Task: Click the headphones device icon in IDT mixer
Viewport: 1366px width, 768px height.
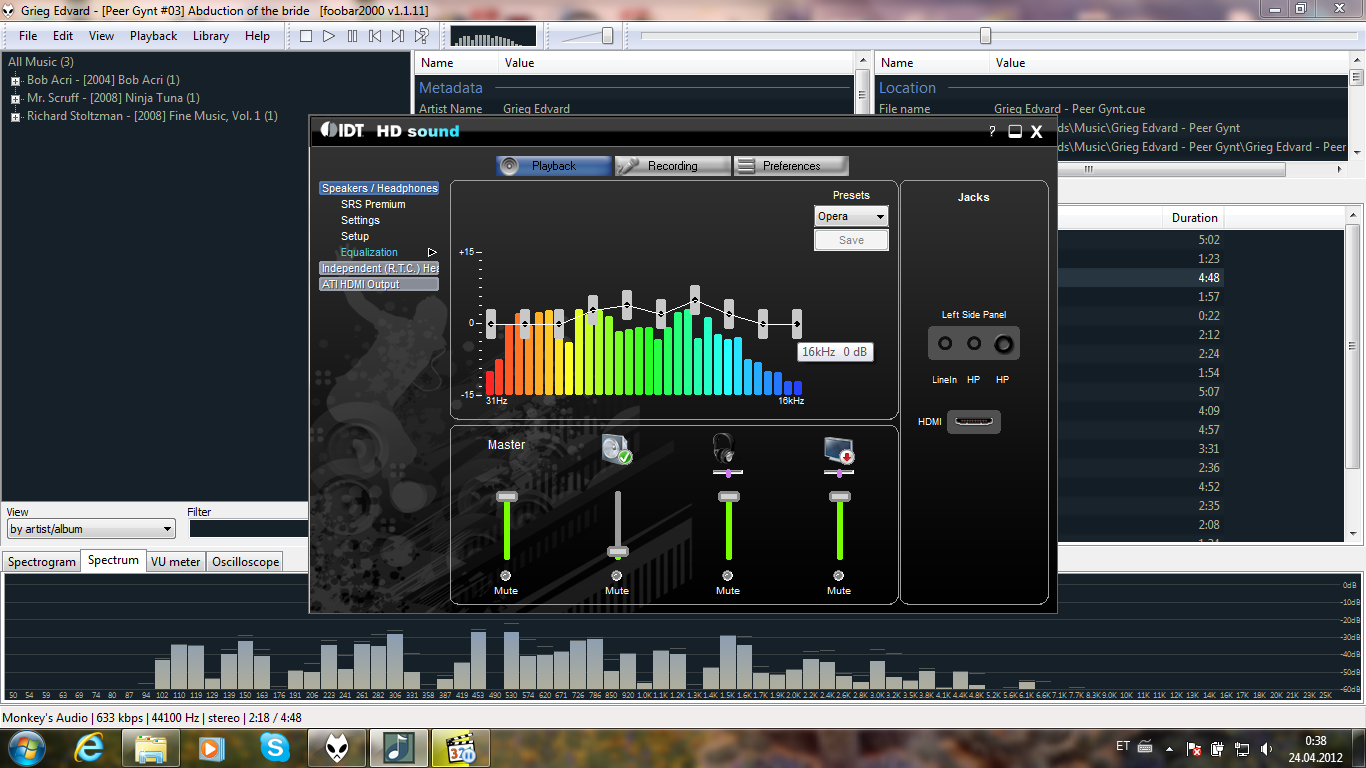Action: coord(724,447)
